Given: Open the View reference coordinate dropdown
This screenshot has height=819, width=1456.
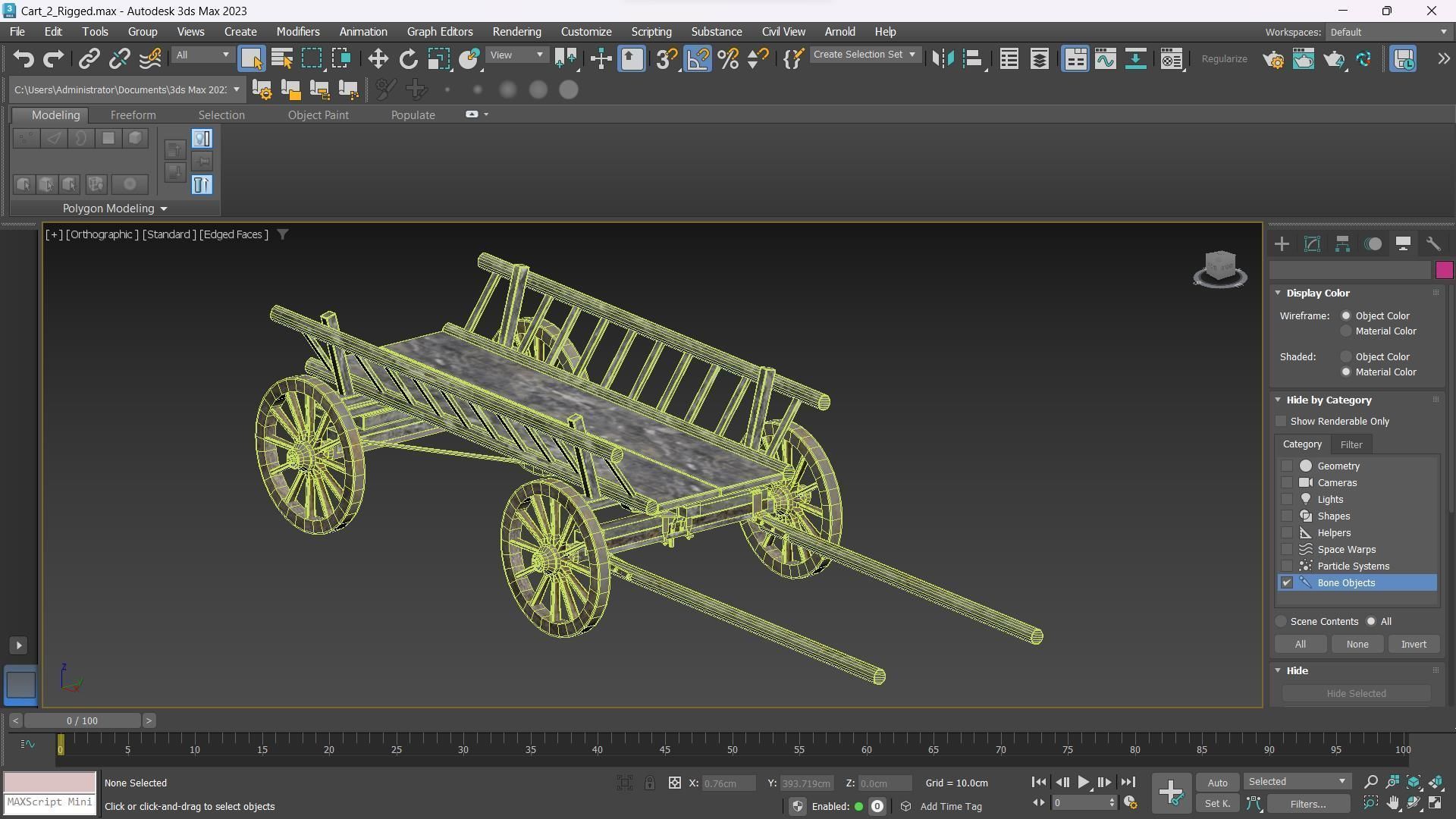Looking at the screenshot, I should coord(517,55).
